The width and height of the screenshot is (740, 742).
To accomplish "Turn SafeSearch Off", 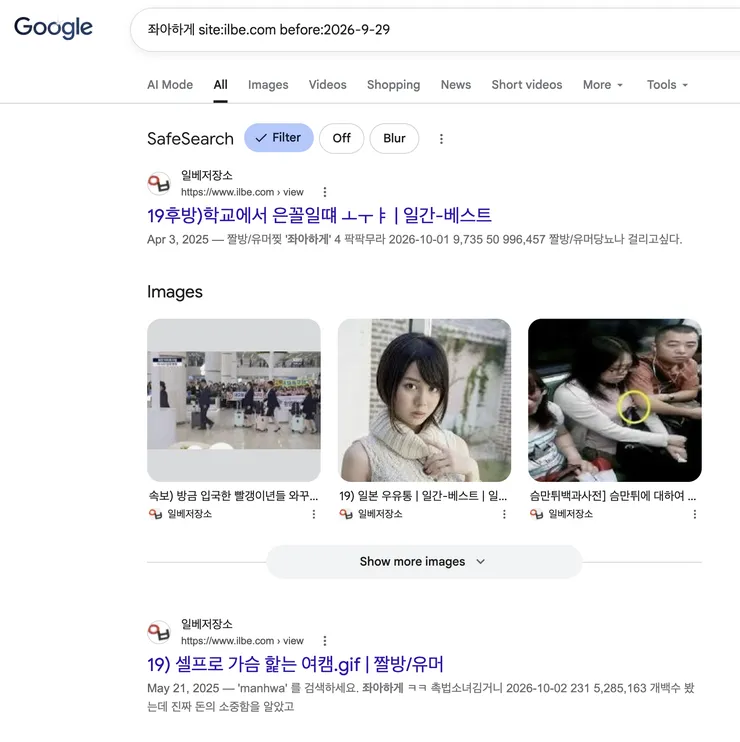I will click(341, 138).
